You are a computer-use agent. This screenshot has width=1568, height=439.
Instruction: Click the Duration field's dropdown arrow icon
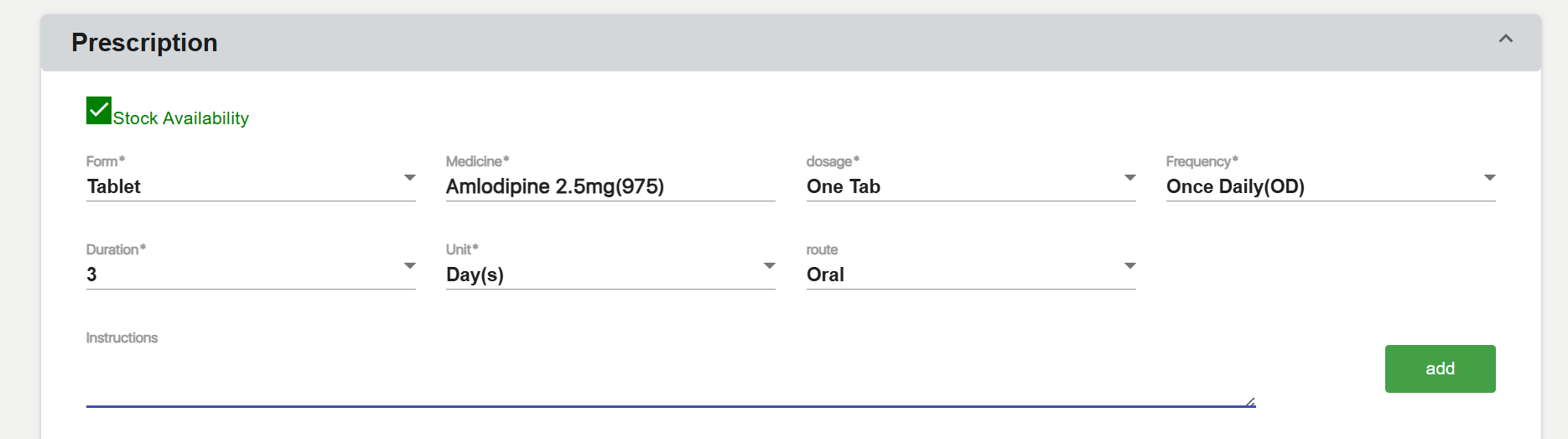(409, 266)
